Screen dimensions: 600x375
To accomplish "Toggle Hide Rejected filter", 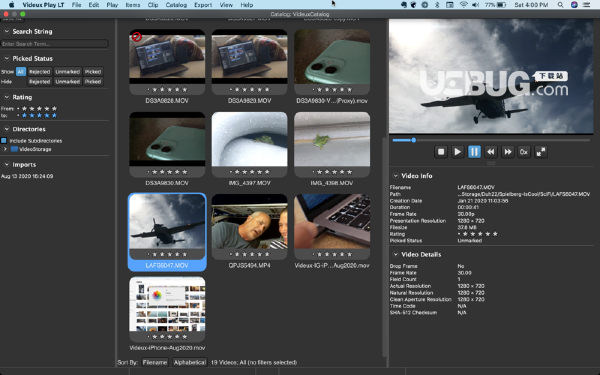I will tap(39, 82).
